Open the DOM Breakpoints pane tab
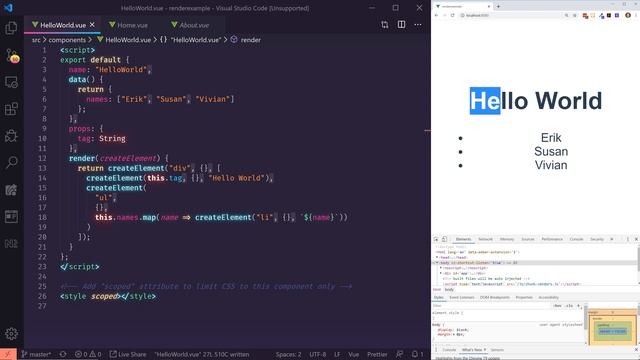This screenshot has height=360, width=640. [x=495, y=298]
